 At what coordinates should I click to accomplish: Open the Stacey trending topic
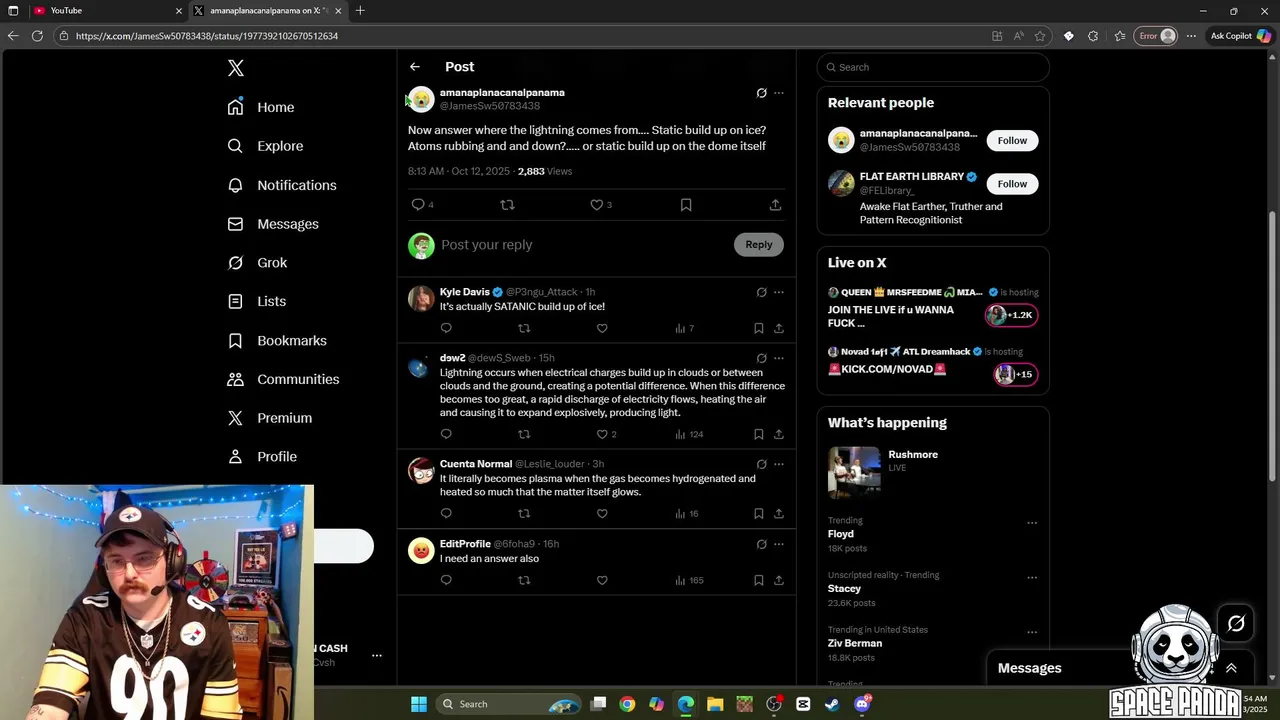tap(844, 589)
